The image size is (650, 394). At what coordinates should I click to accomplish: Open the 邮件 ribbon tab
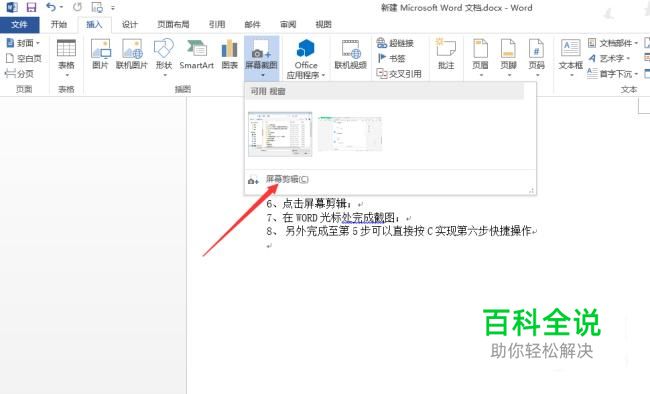coord(252,24)
